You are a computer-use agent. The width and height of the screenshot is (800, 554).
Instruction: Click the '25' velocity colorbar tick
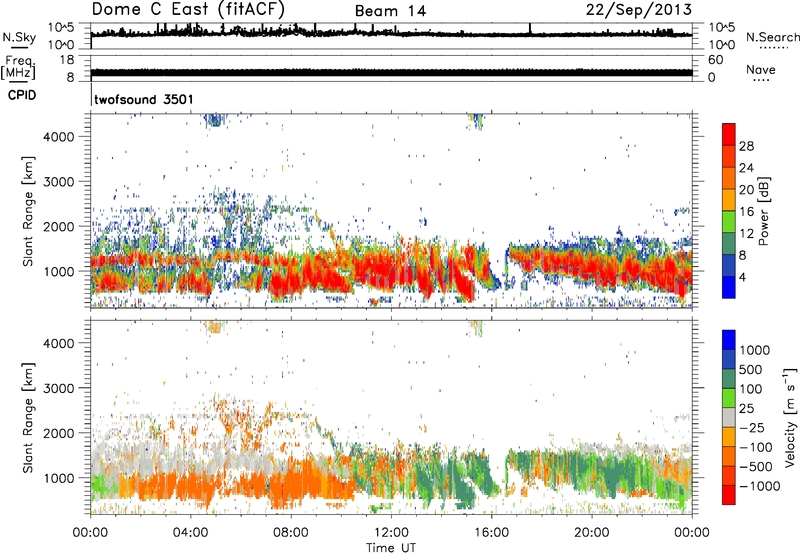coord(747,409)
